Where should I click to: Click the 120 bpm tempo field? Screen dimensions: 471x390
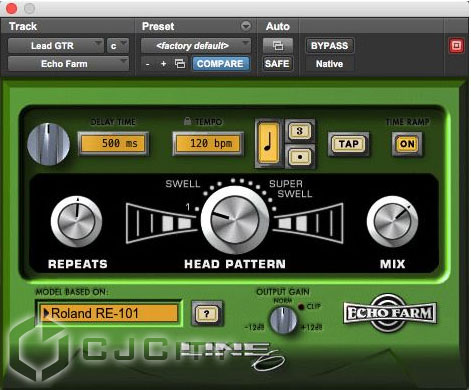click(x=208, y=143)
